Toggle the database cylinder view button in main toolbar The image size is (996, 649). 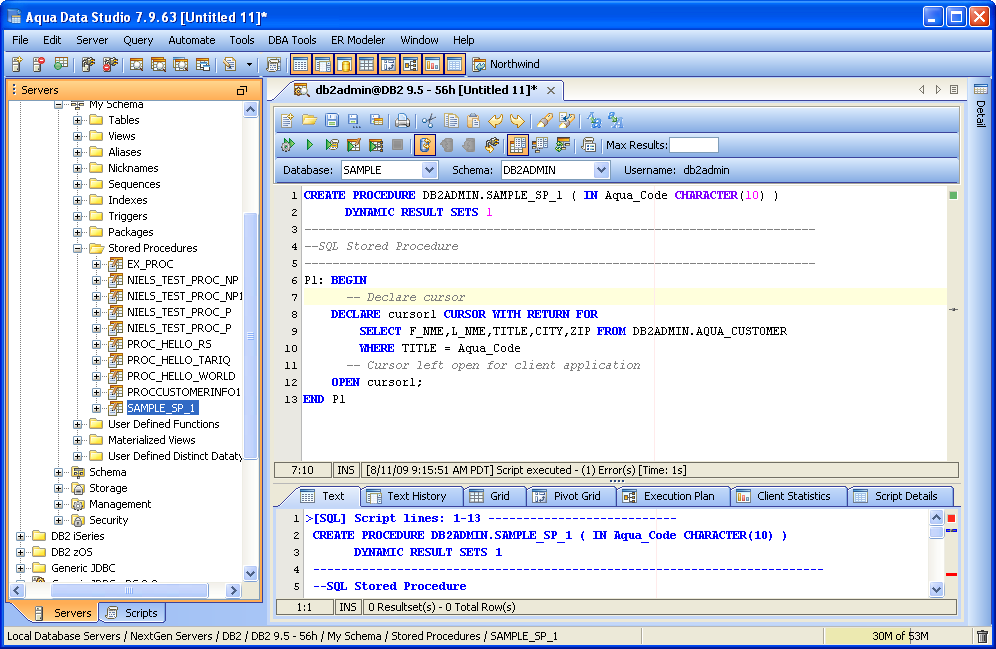point(344,64)
